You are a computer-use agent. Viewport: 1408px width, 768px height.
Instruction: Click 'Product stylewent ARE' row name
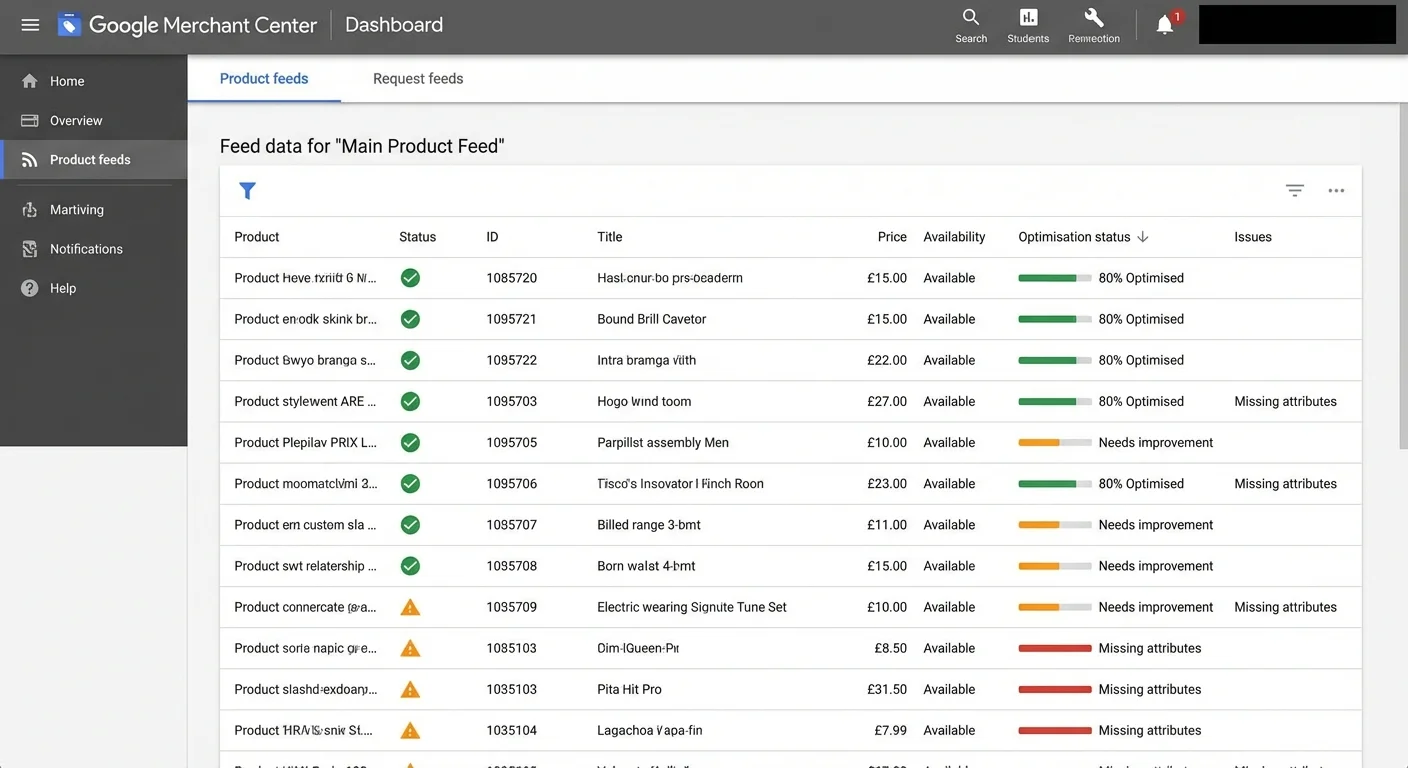click(x=305, y=401)
